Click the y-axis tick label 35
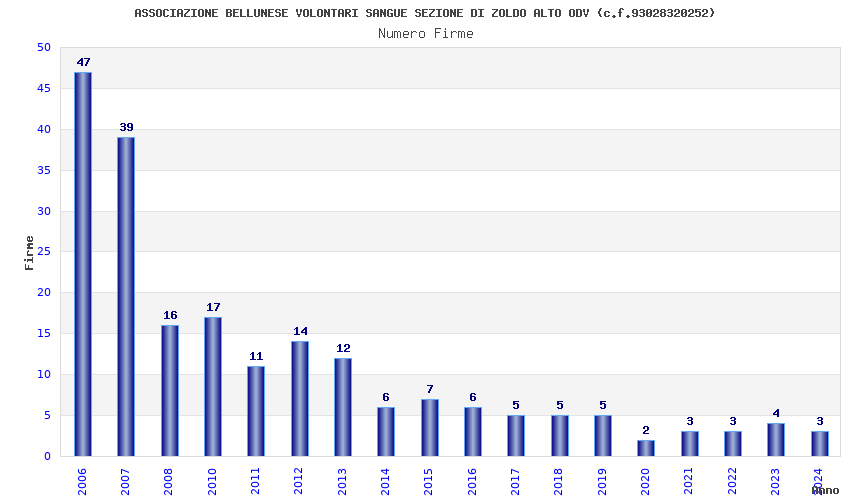The height and width of the screenshot is (500, 850). [44, 170]
